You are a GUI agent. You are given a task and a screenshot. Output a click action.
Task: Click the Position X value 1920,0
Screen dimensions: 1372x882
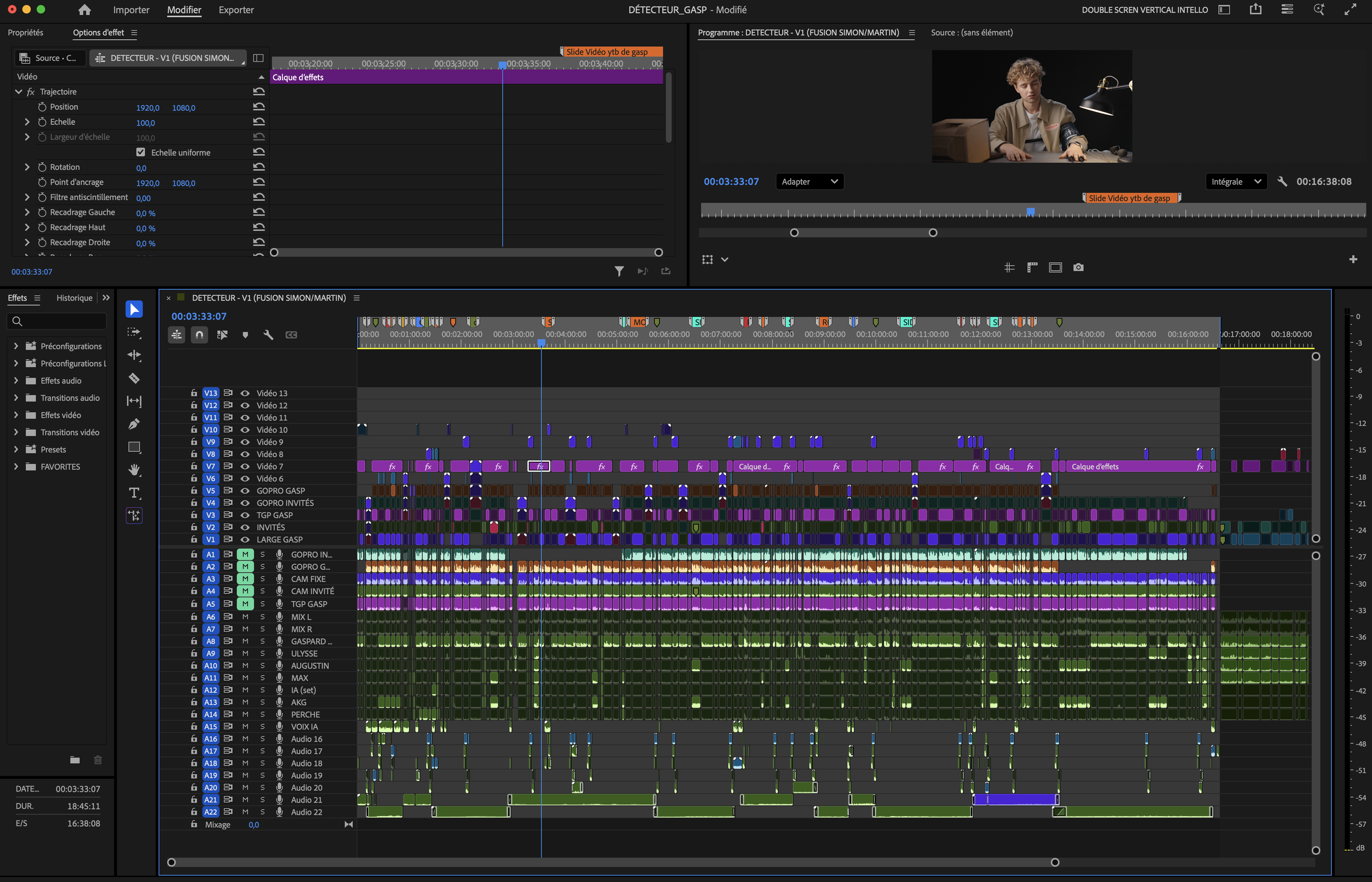click(x=147, y=108)
